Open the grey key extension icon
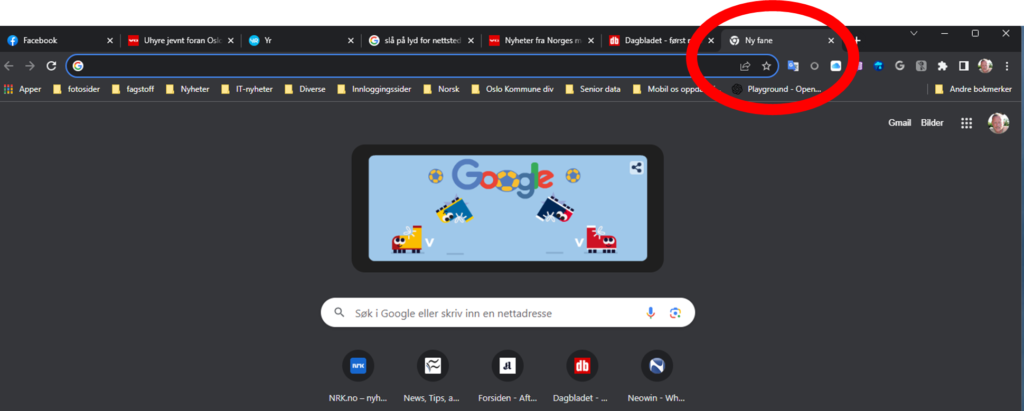 (921, 66)
